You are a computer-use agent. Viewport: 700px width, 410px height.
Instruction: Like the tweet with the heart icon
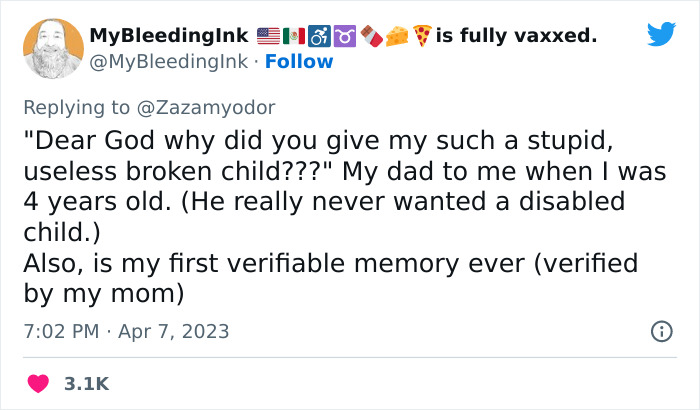point(38,383)
